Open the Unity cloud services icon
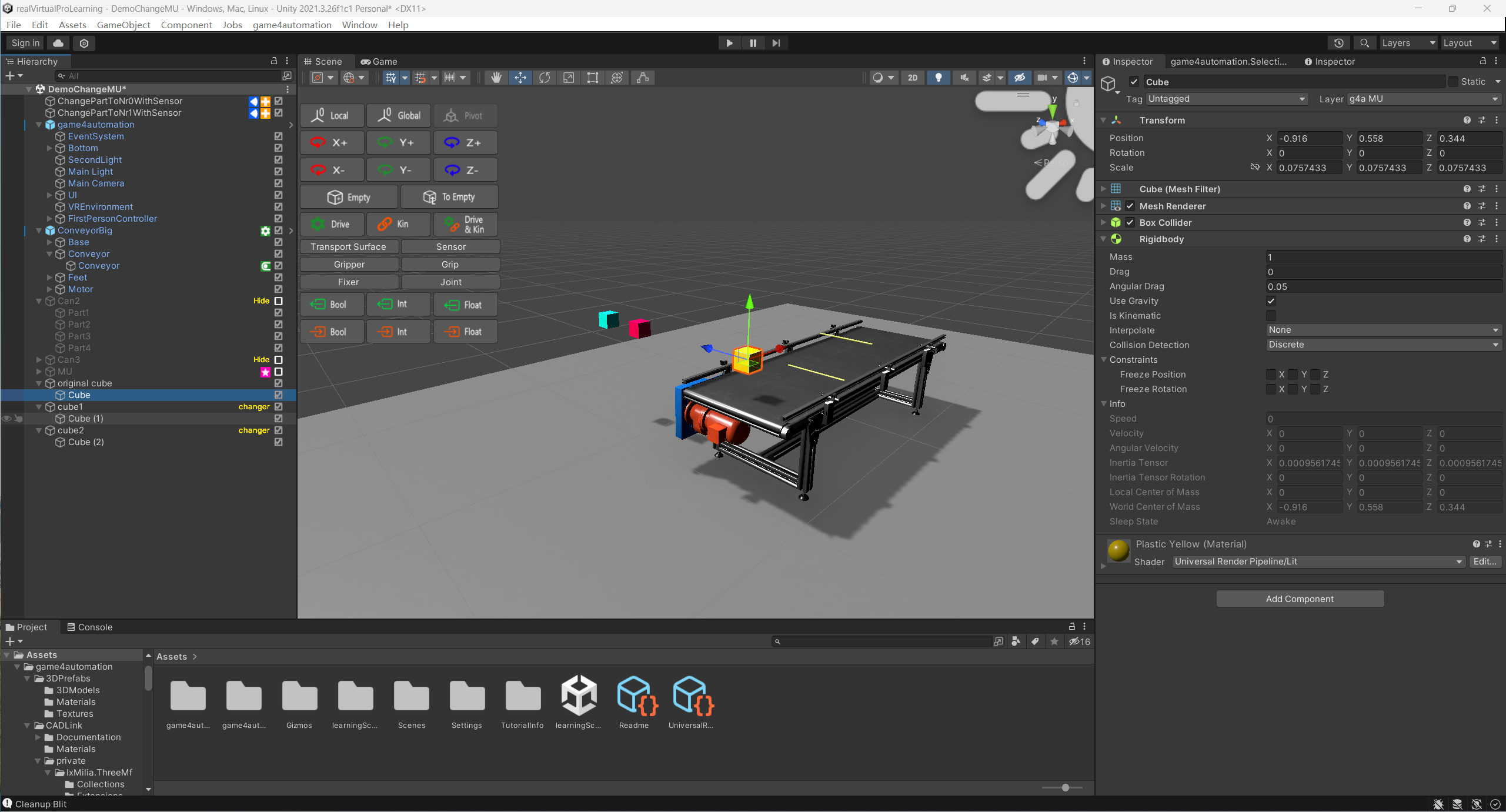The width and height of the screenshot is (1506, 812). tap(58, 43)
